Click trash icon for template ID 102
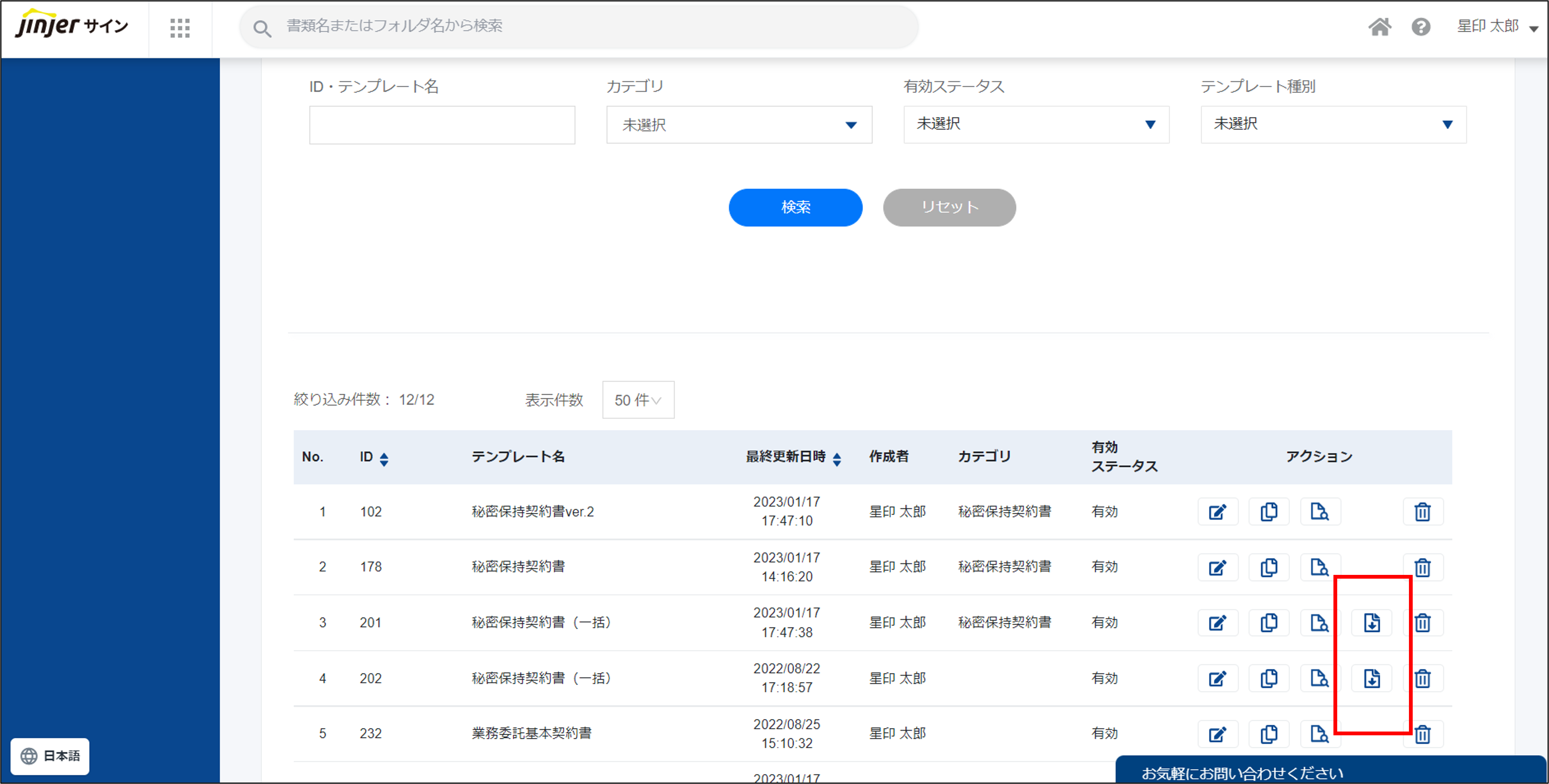Screen dimensions: 1549x784 point(1422,511)
